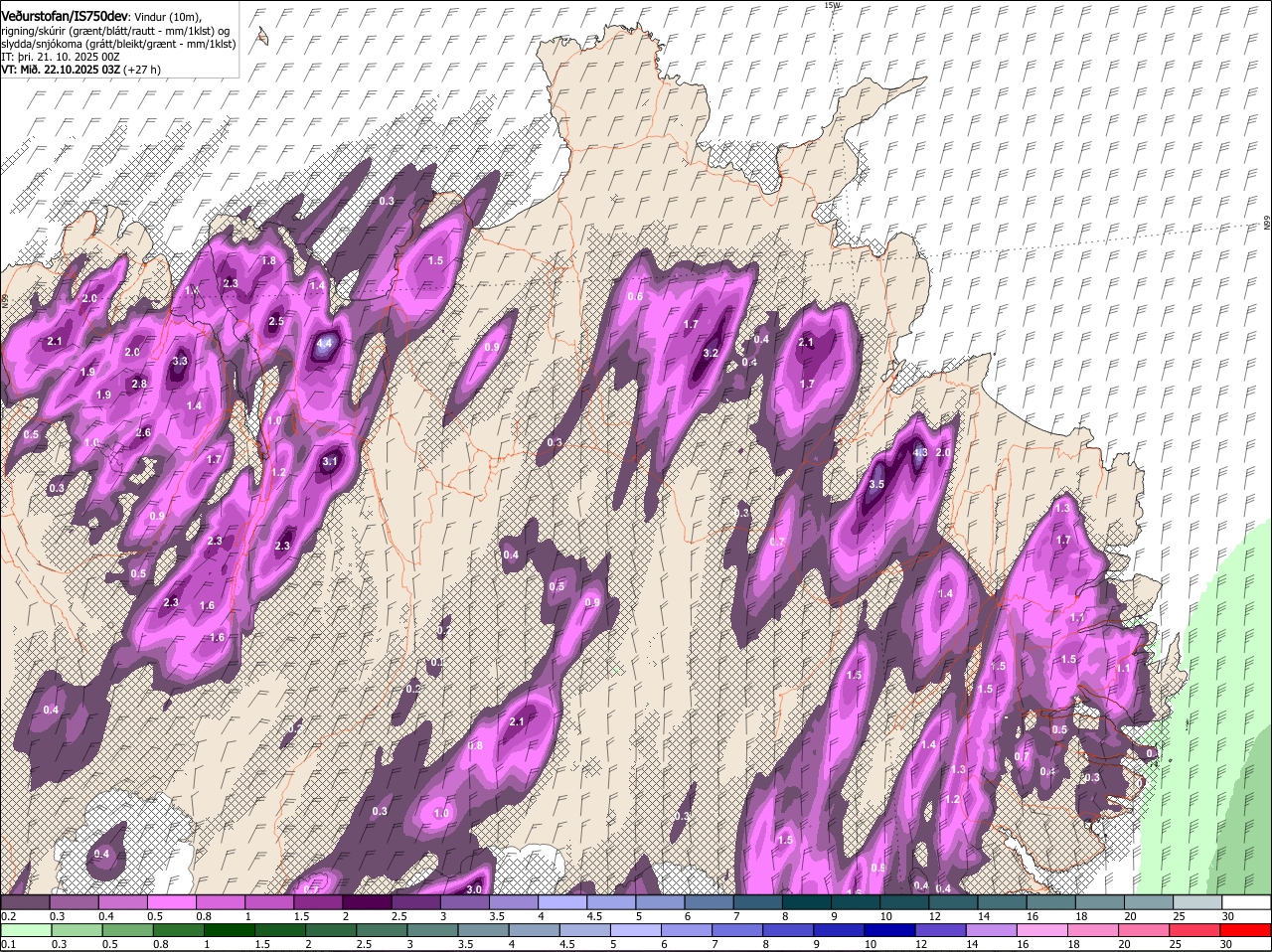
Task: Select the upper scale swatch between 0.3 and 0.4
Action: coord(75,902)
